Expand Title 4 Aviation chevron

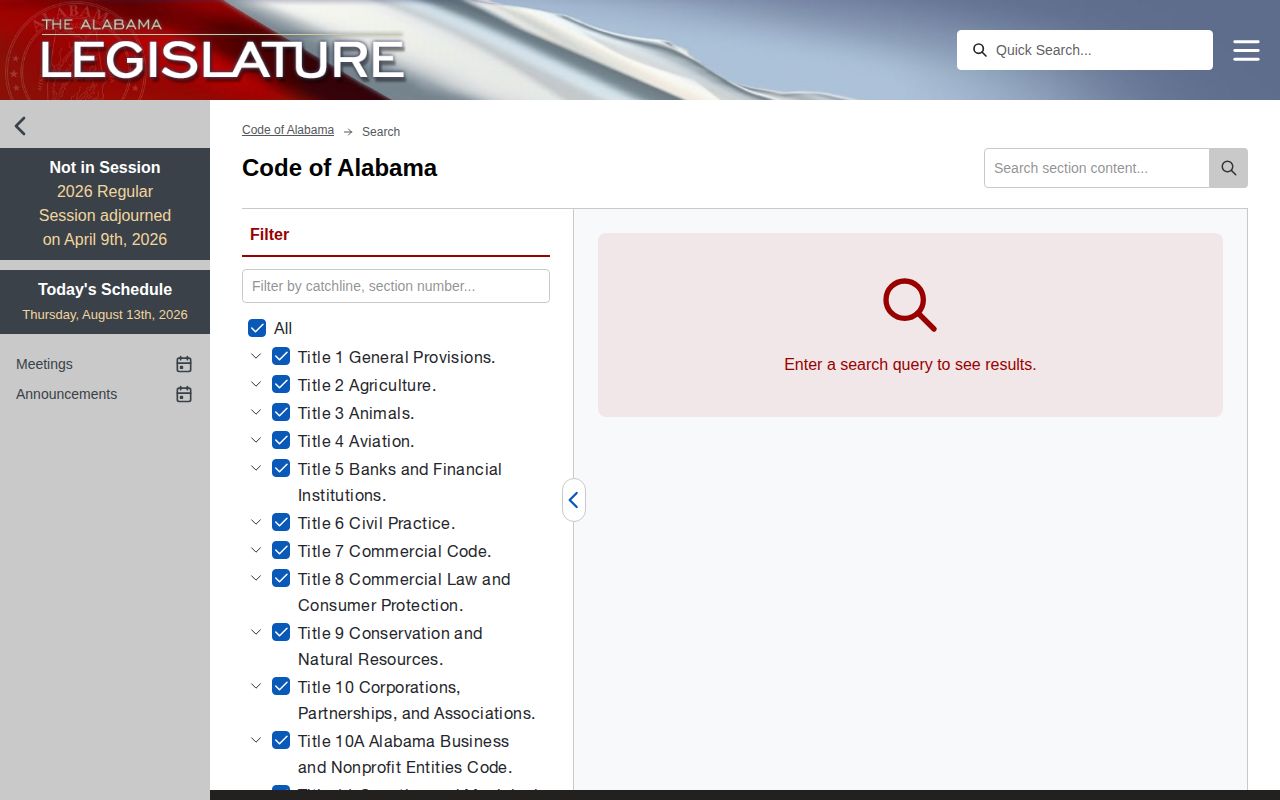coord(256,440)
